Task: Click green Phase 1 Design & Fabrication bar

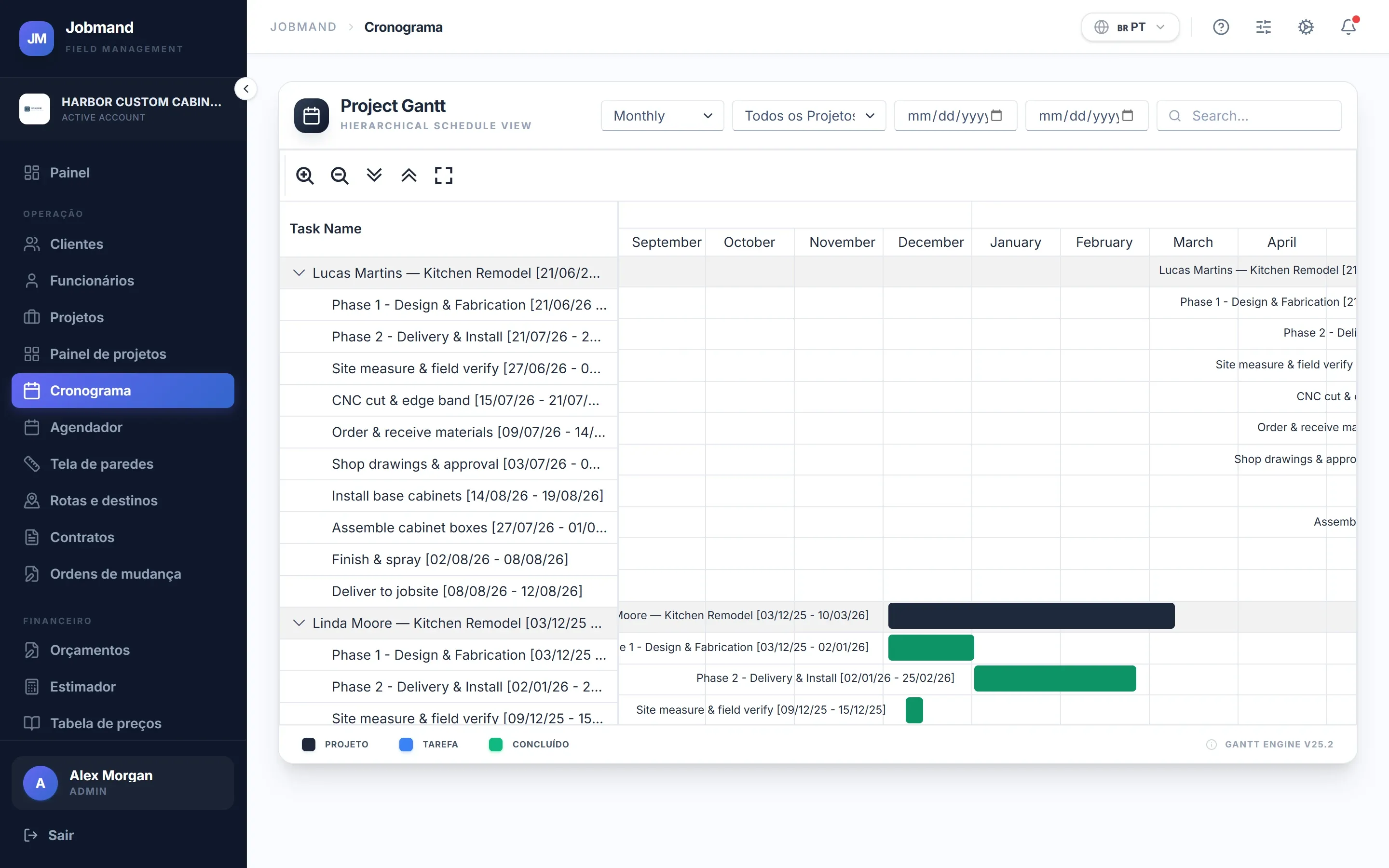Action: 930,648
